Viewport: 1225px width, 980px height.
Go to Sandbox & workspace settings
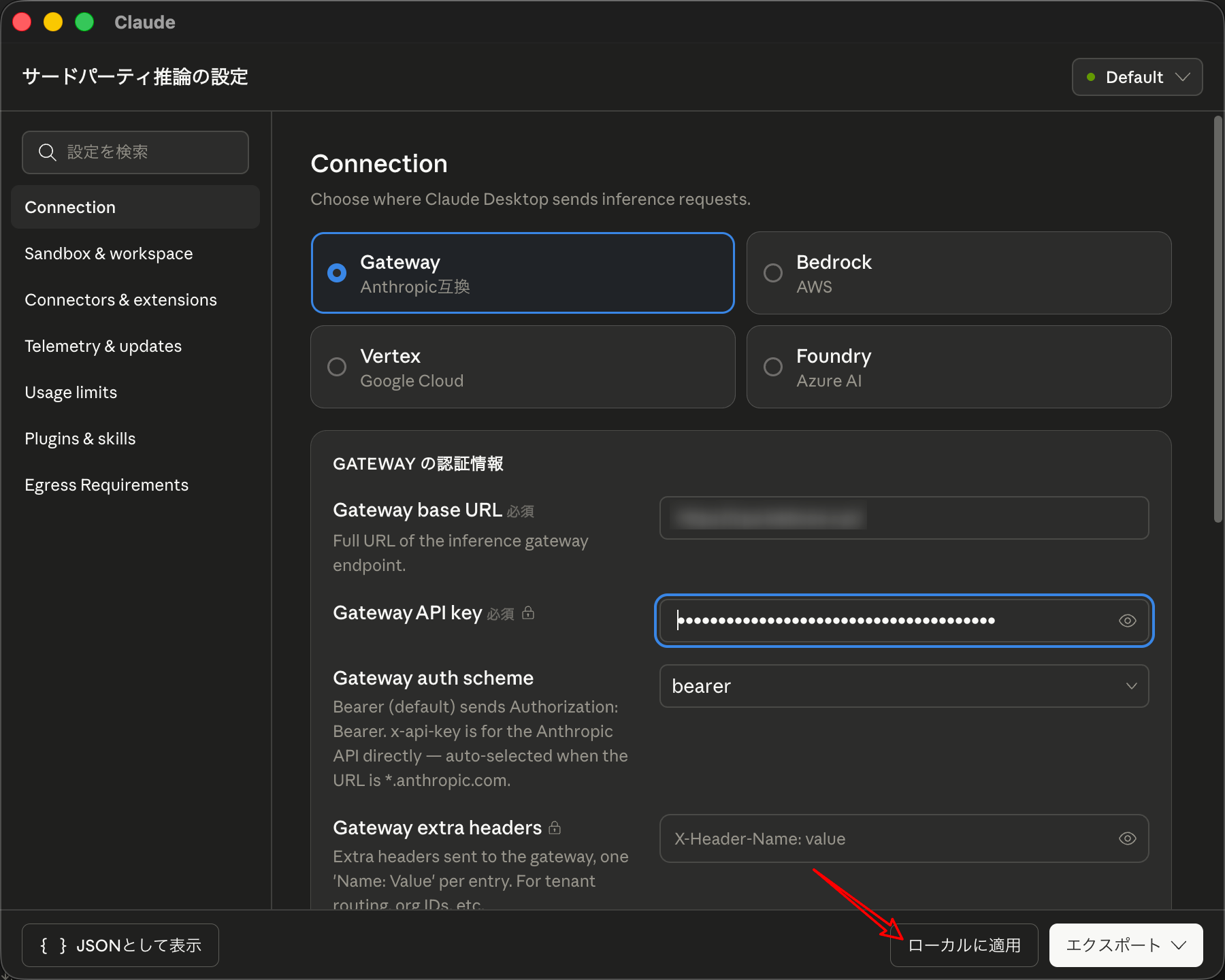(135, 253)
